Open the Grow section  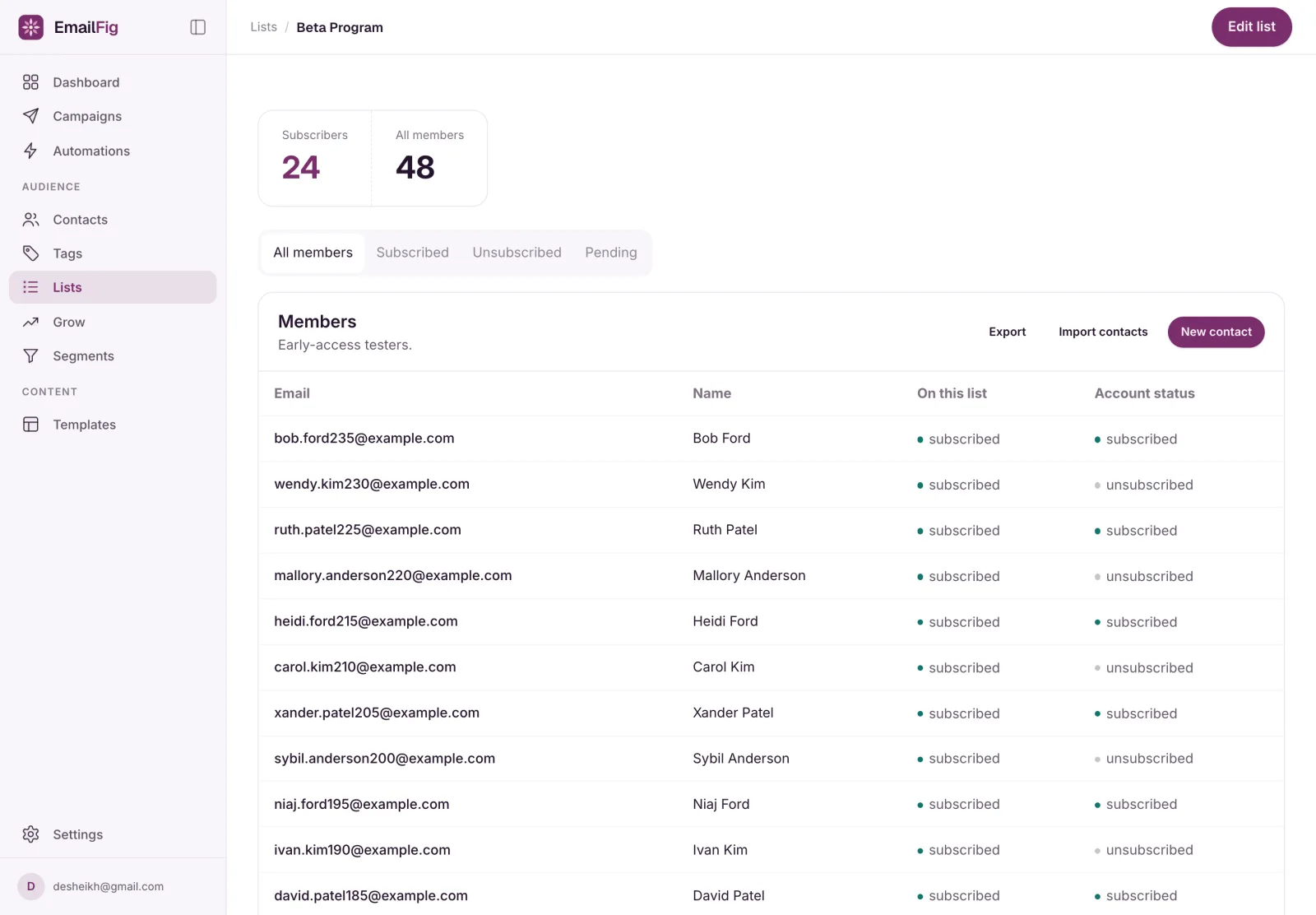[113, 322]
